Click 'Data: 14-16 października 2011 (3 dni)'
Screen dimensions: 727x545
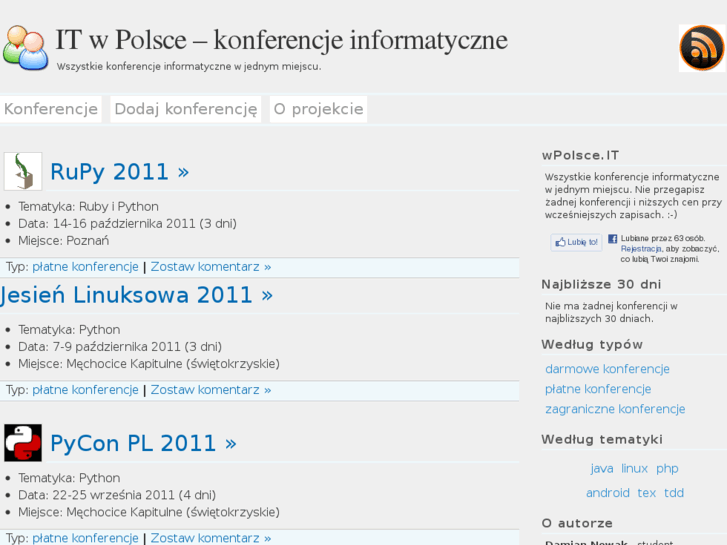click(128, 224)
